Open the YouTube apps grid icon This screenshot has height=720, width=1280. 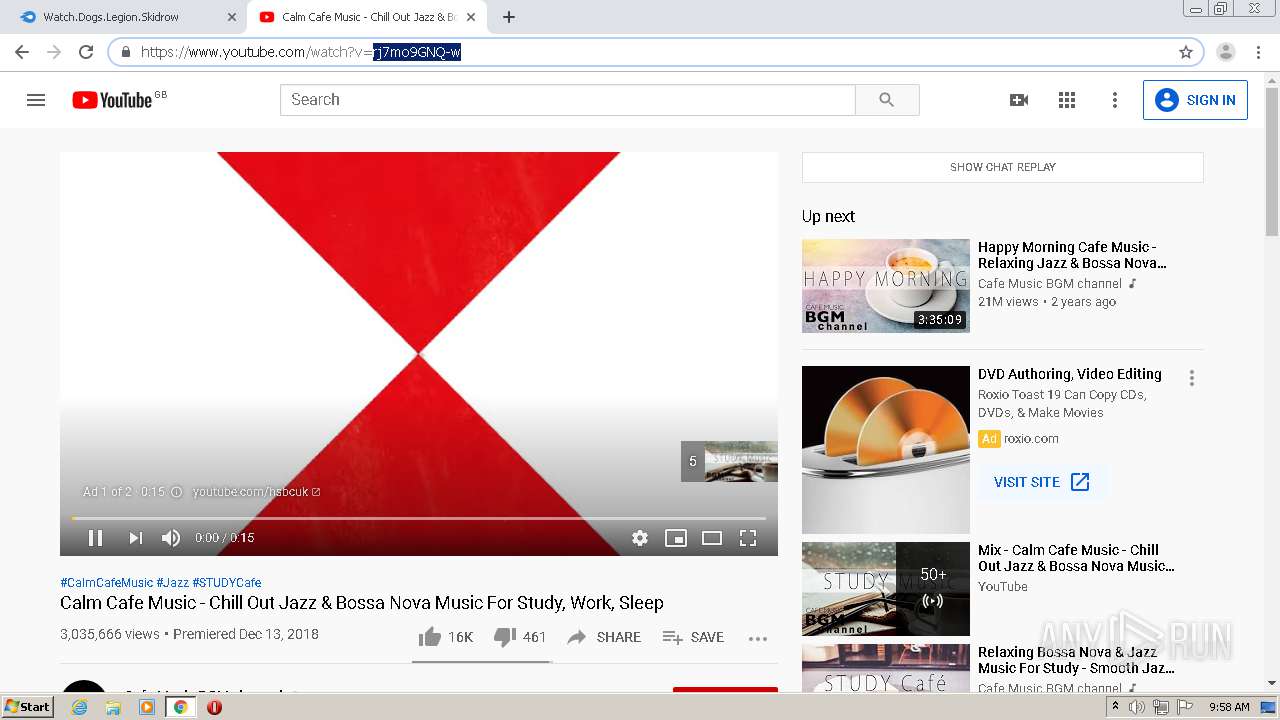1067,100
